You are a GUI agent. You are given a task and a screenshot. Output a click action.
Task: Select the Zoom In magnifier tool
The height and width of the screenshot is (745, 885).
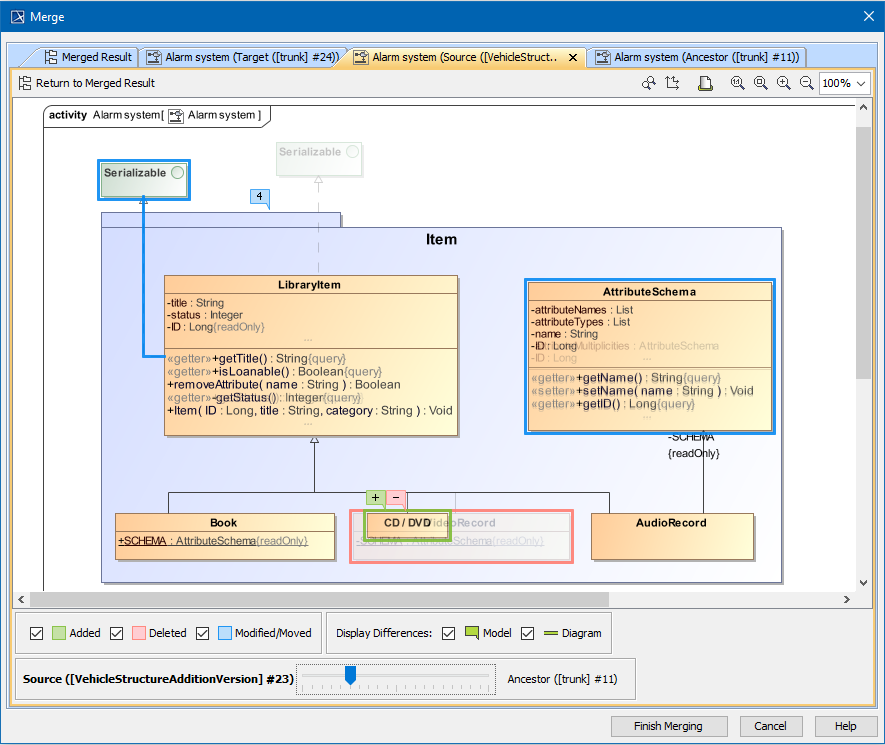pos(784,83)
